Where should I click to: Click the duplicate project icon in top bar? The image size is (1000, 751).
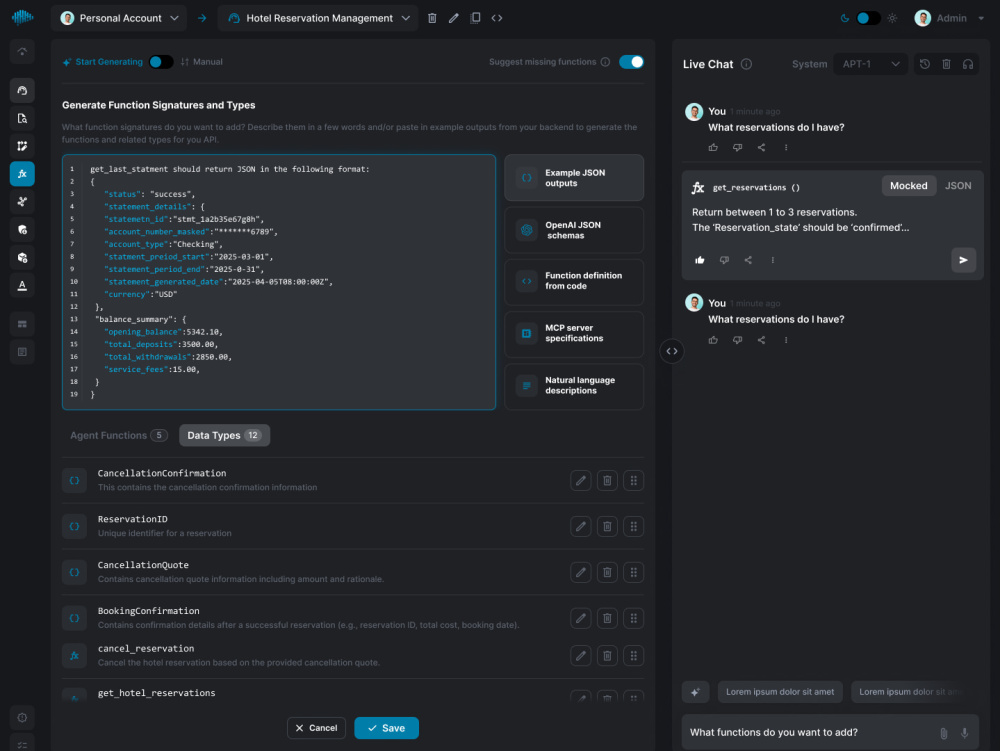click(x=475, y=18)
